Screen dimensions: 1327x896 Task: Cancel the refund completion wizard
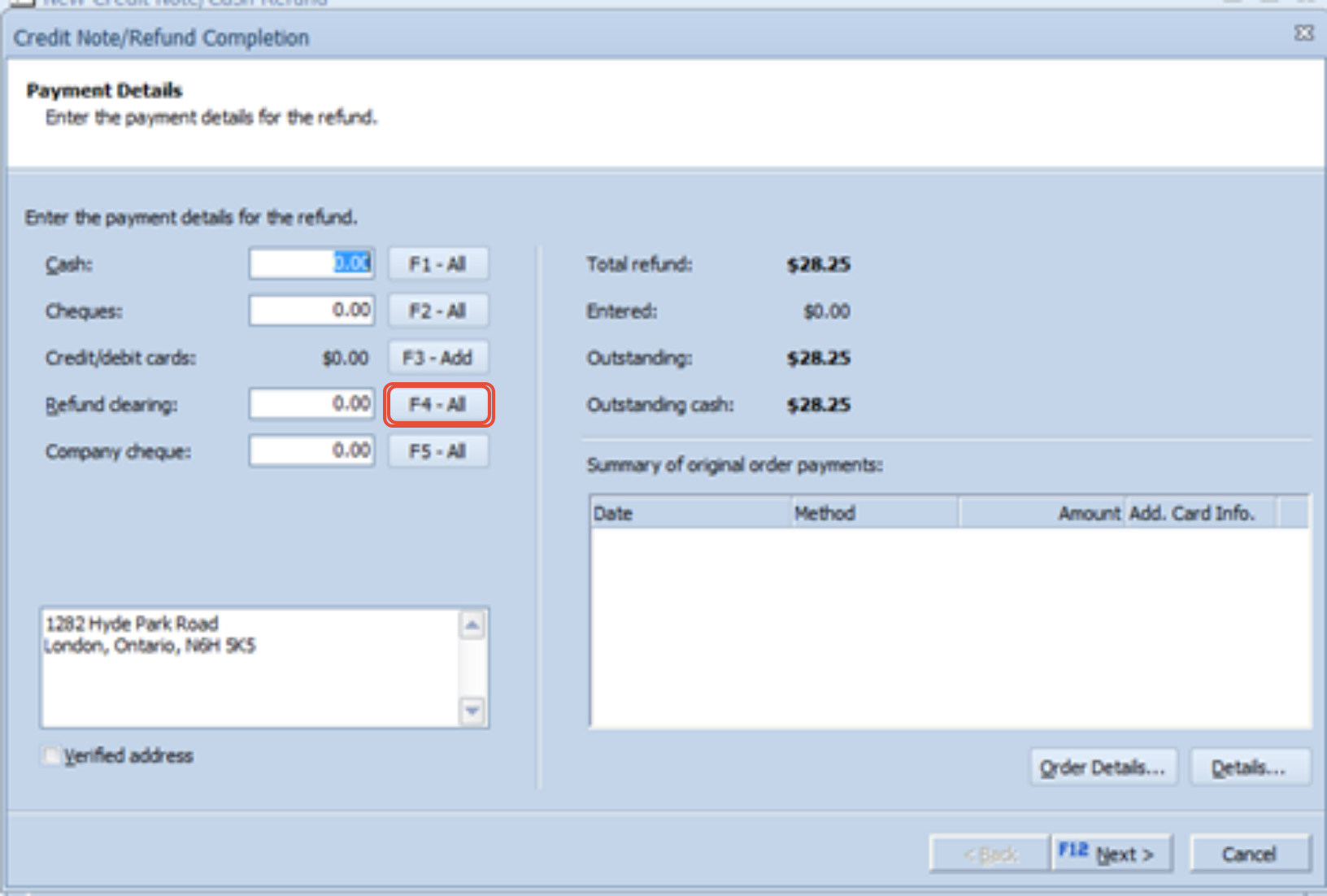(x=1250, y=853)
